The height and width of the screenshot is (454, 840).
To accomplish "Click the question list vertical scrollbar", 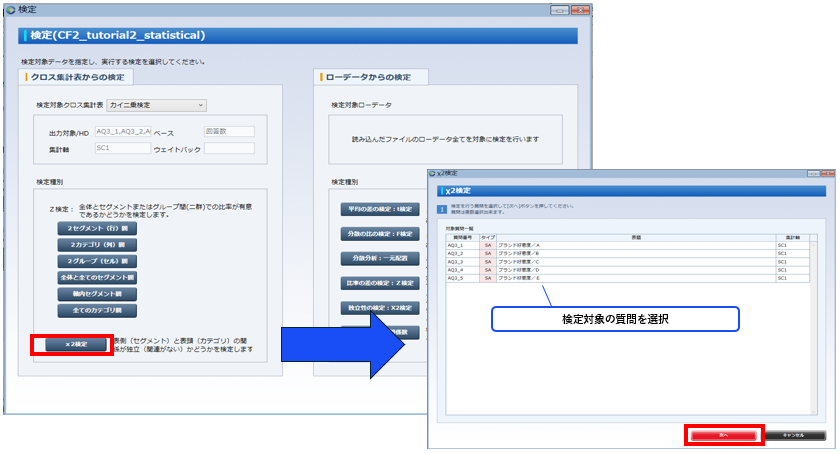I will coord(814,327).
